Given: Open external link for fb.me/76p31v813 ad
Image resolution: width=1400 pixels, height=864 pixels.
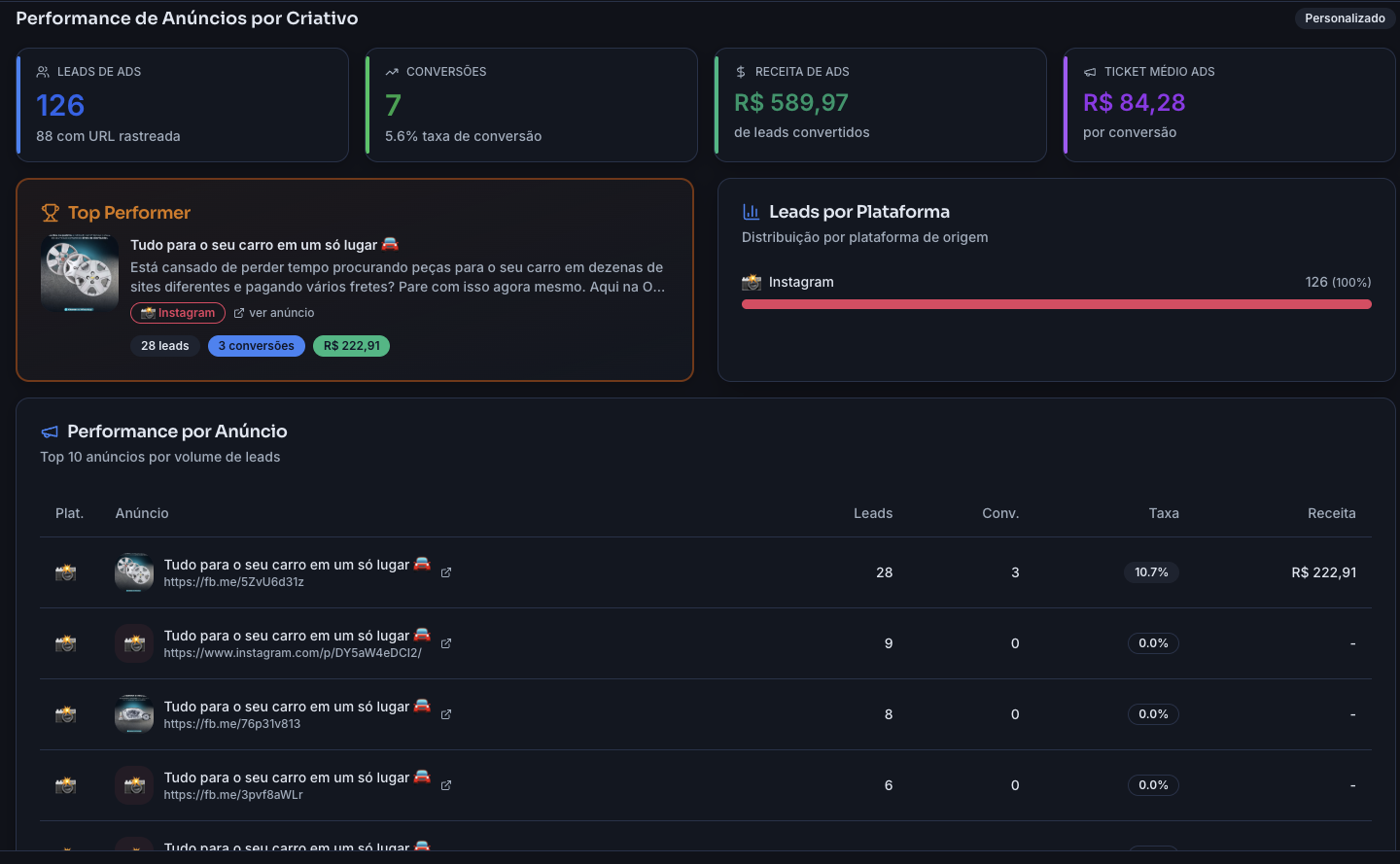Looking at the screenshot, I should (446, 714).
